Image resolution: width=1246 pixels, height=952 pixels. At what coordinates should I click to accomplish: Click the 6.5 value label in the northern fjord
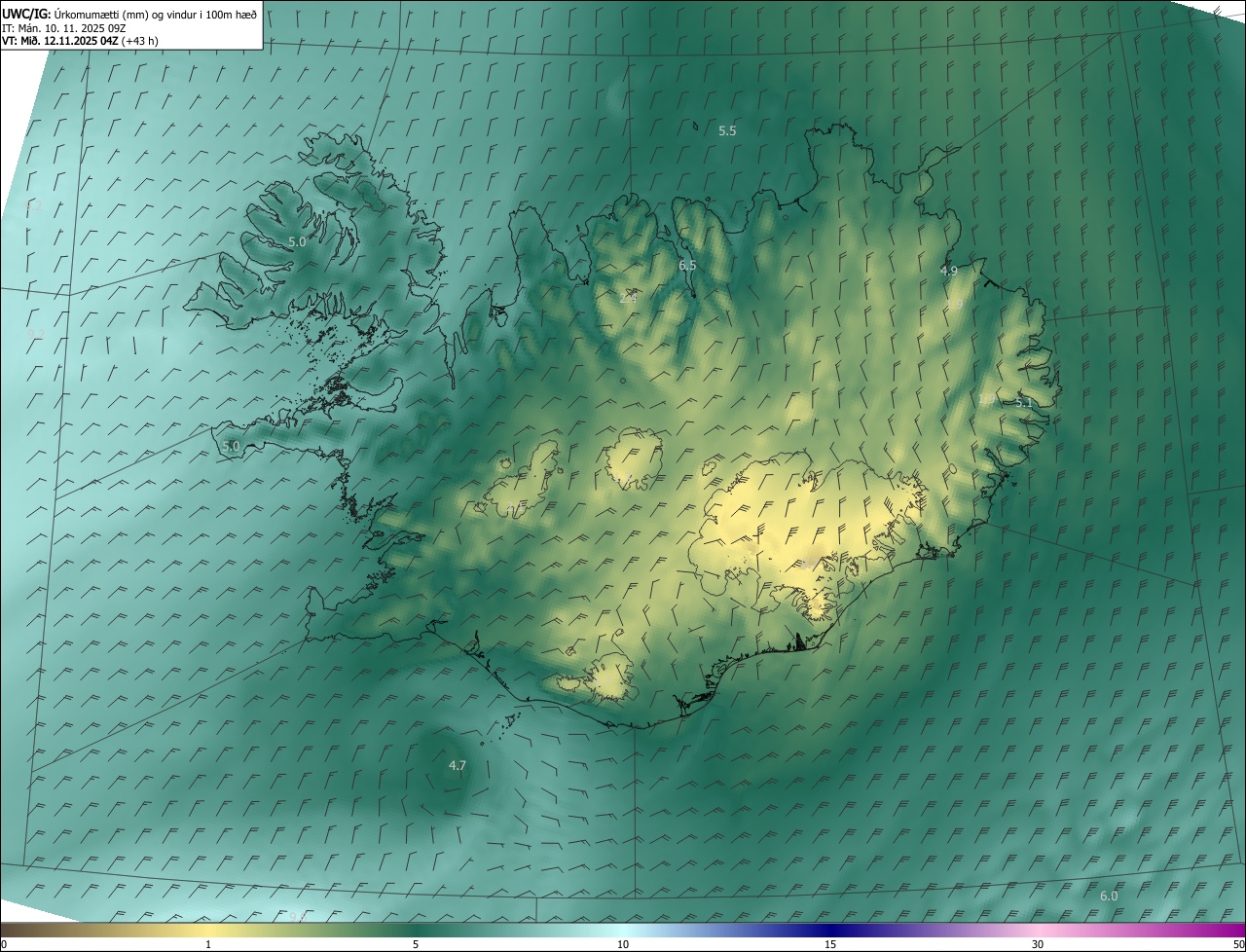pyautogui.click(x=687, y=266)
